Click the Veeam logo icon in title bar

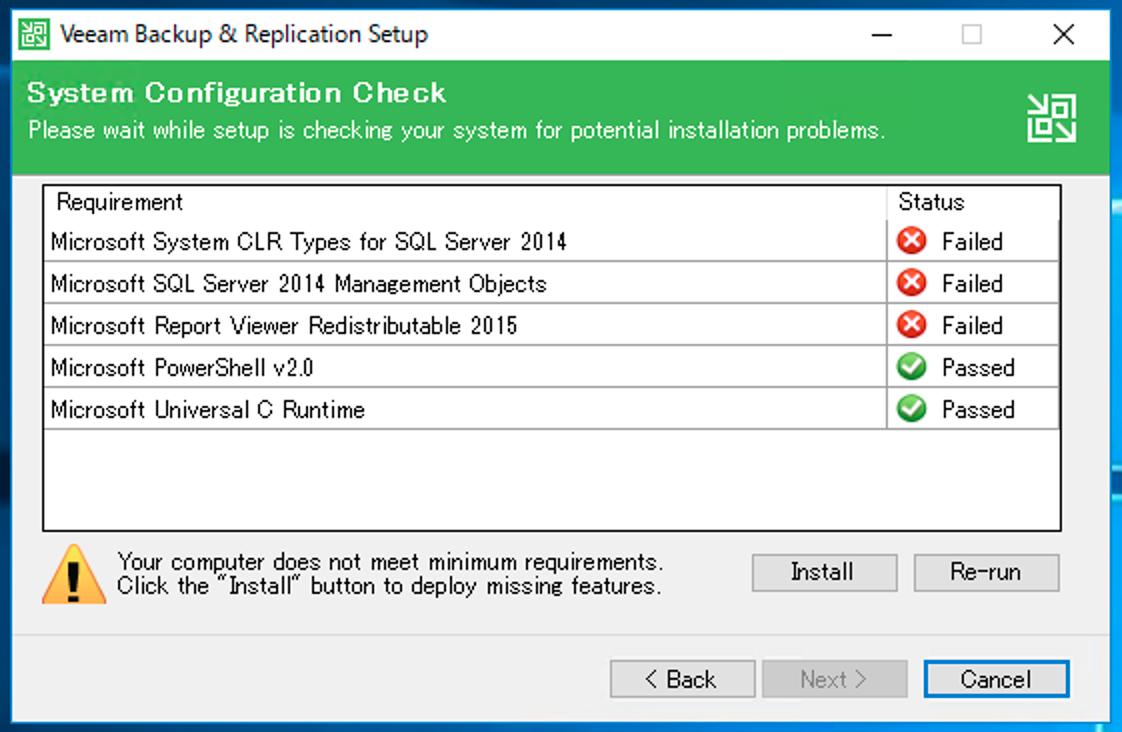pos(34,34)
